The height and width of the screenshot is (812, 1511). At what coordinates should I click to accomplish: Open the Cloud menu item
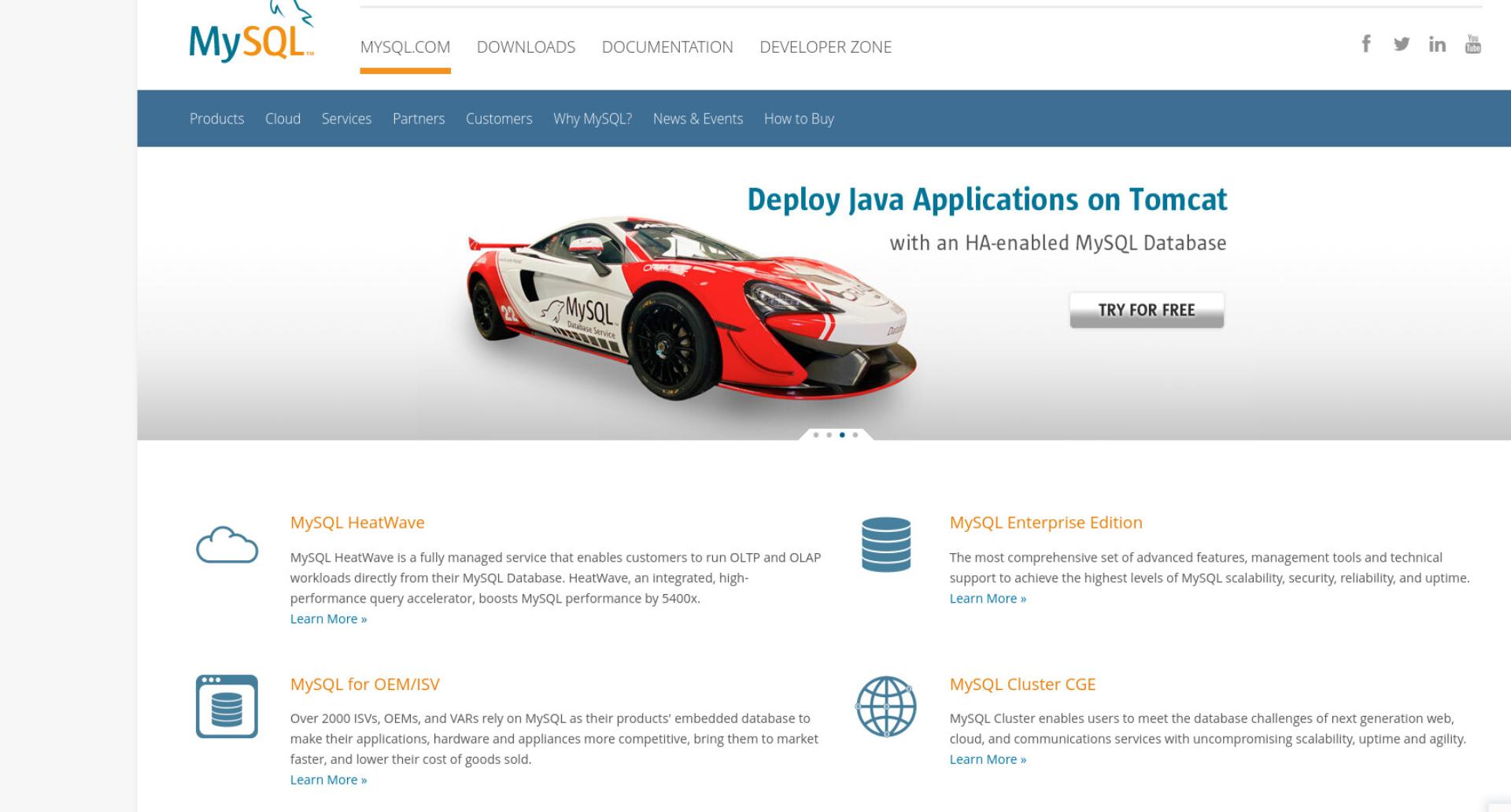(x=283, y=119)
